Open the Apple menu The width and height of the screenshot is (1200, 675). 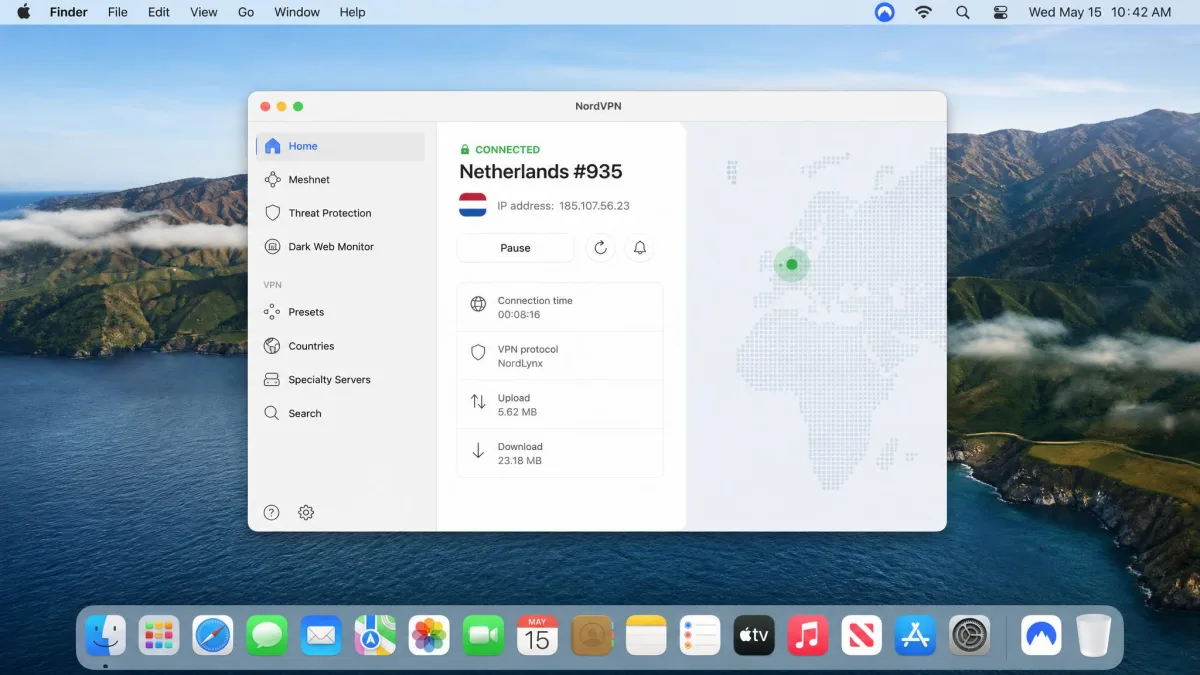[x=23, y=12]
